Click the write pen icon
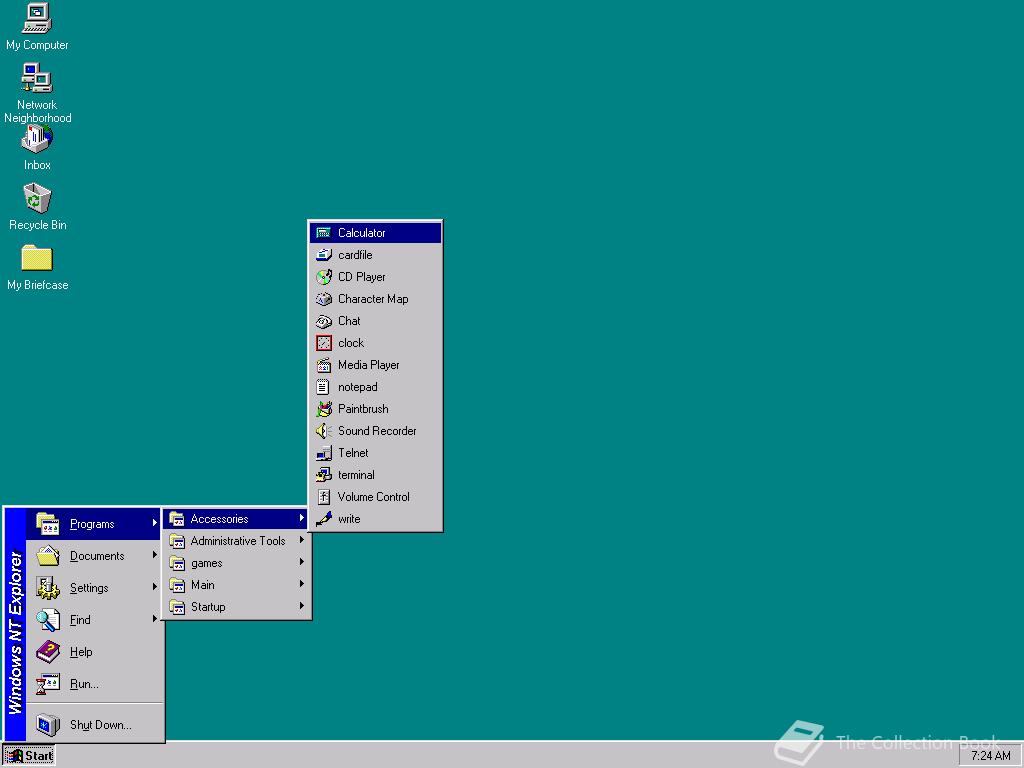This screenshot has height=768, width=1024. coord(324,519)
